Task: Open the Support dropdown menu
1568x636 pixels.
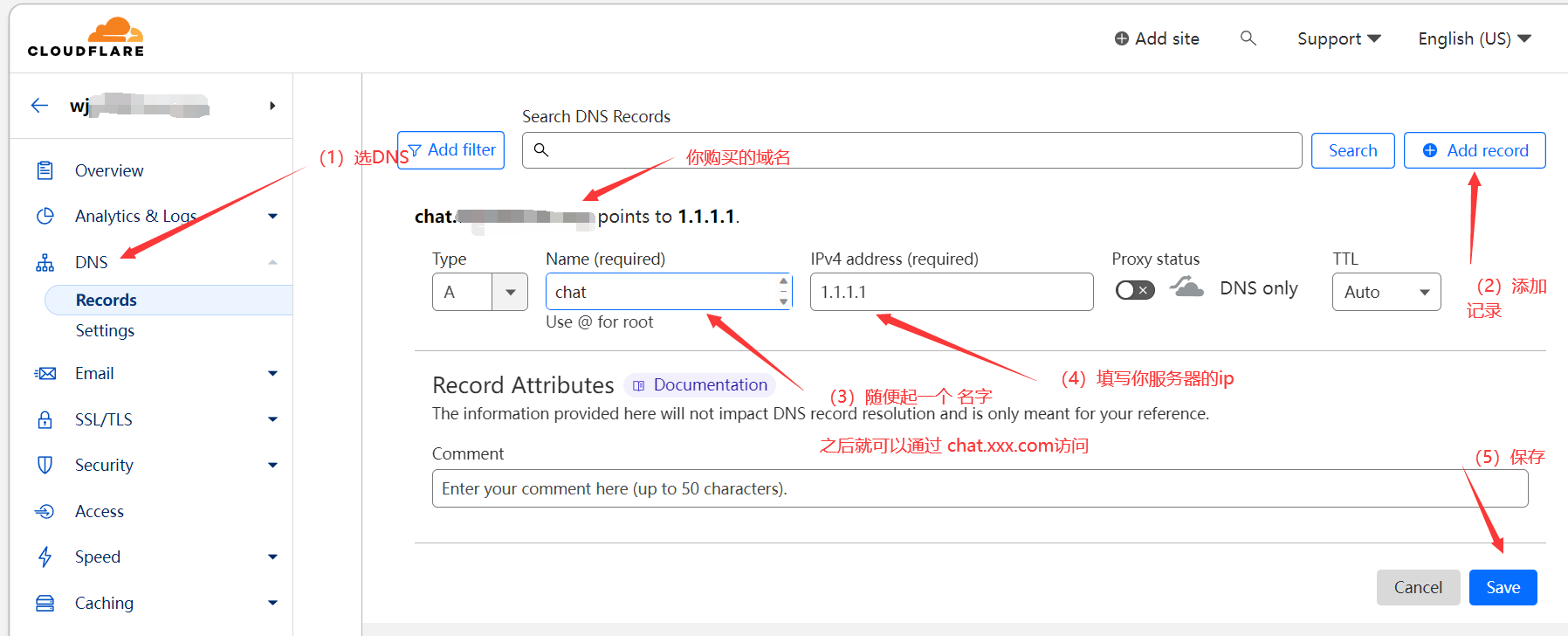Action: pos(1338,38)
